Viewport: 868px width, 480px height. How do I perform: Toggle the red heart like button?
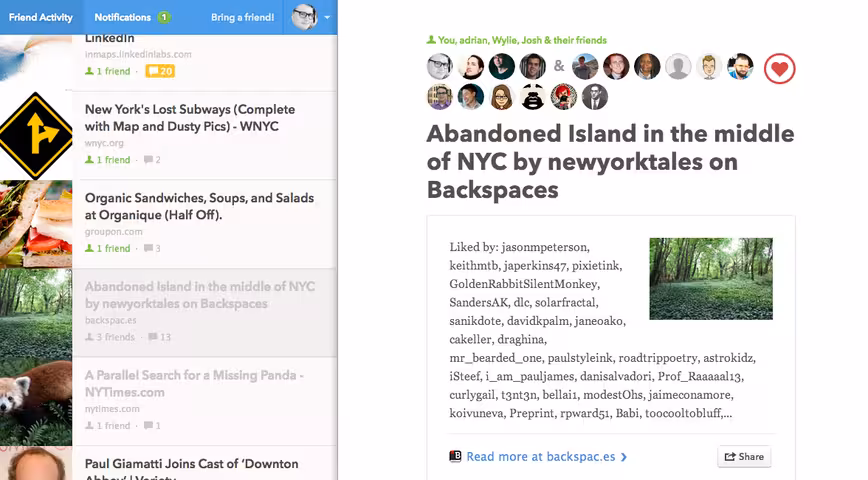(779, 69)
